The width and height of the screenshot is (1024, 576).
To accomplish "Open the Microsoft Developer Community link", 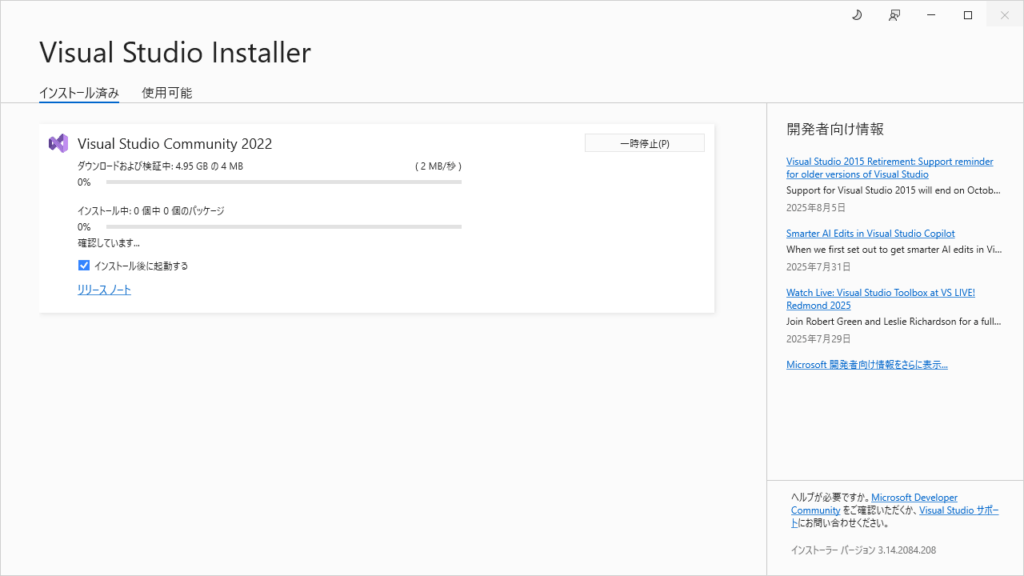I will point(914,498).
